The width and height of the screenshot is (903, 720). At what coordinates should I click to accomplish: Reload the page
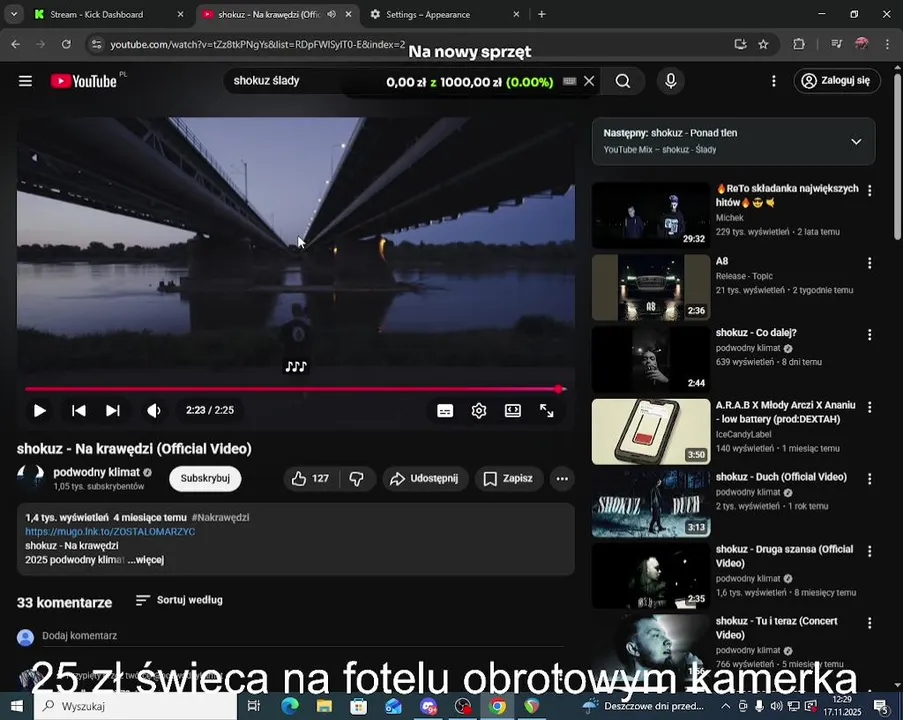[66, 44]
